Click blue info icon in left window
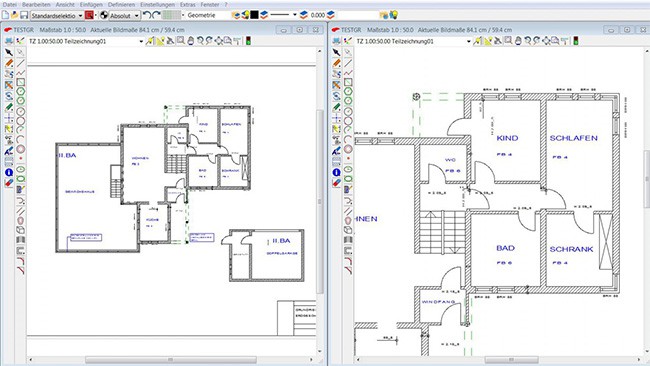Image resolution: width=650 pixels, height=366 pixels. (x=9, y=172)
